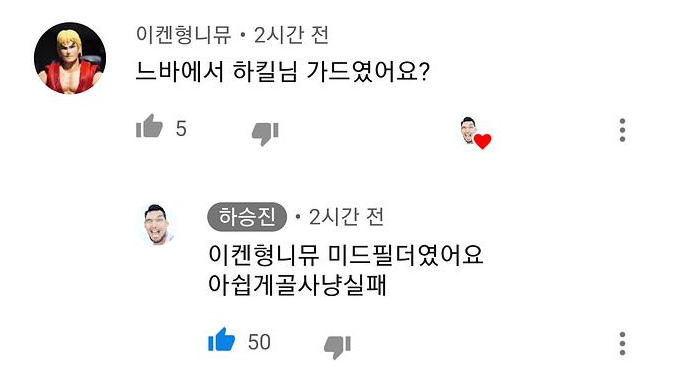Click the small creator face beside the heart
The image size is (687, 385).
coord(468,130)
